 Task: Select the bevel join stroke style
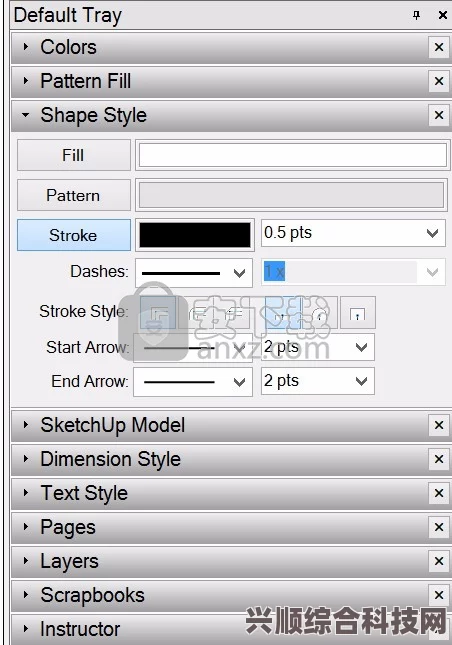[232, 313]
